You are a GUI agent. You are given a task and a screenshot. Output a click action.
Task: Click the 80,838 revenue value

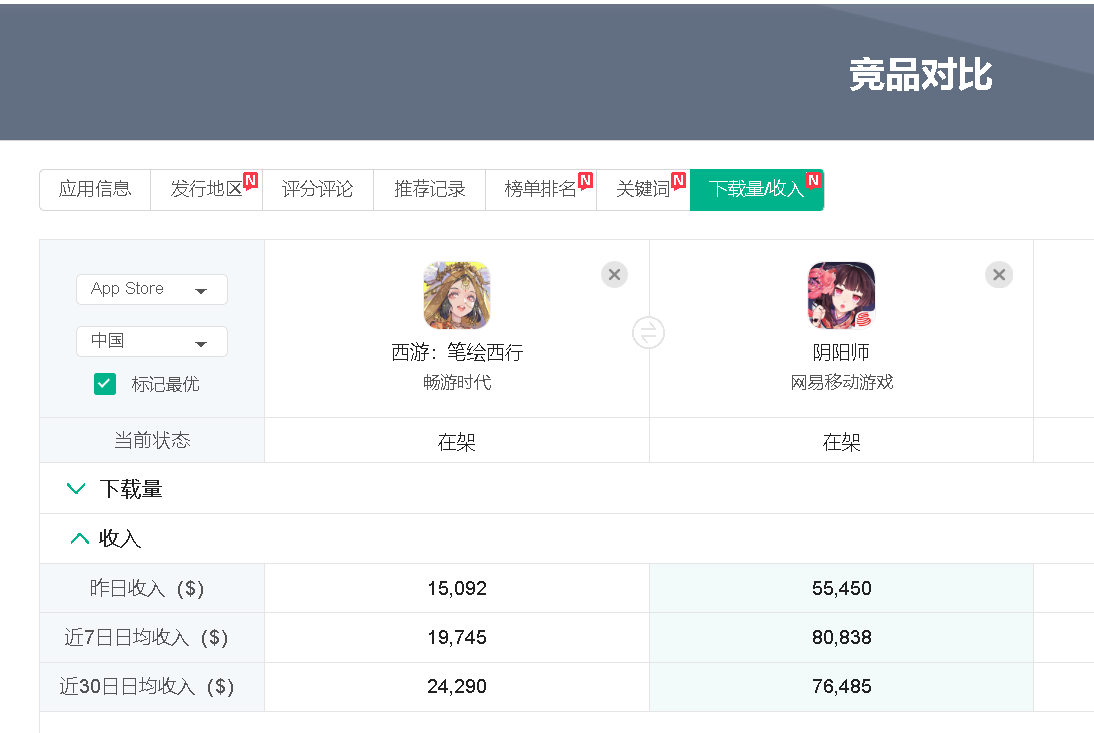pyautogui.click(x=841, y=637)
